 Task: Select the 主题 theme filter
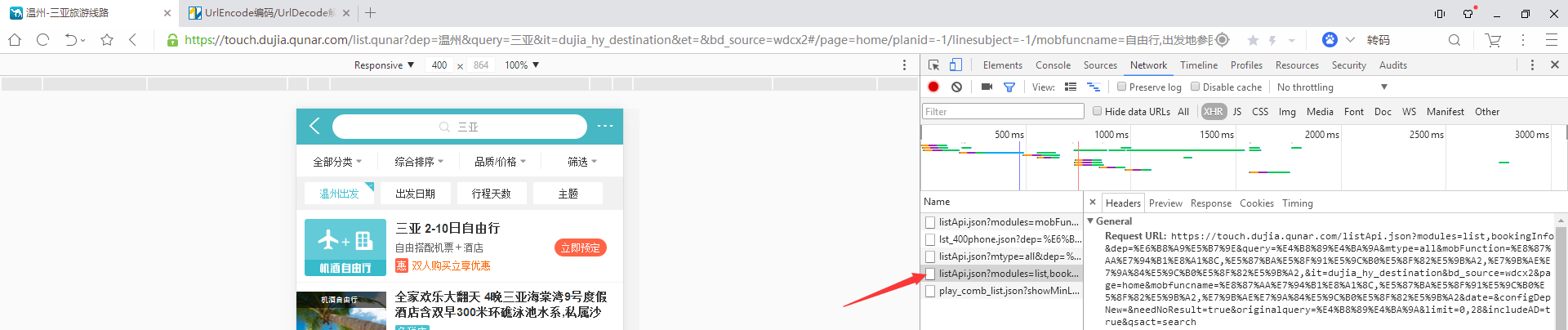(568, 194)
